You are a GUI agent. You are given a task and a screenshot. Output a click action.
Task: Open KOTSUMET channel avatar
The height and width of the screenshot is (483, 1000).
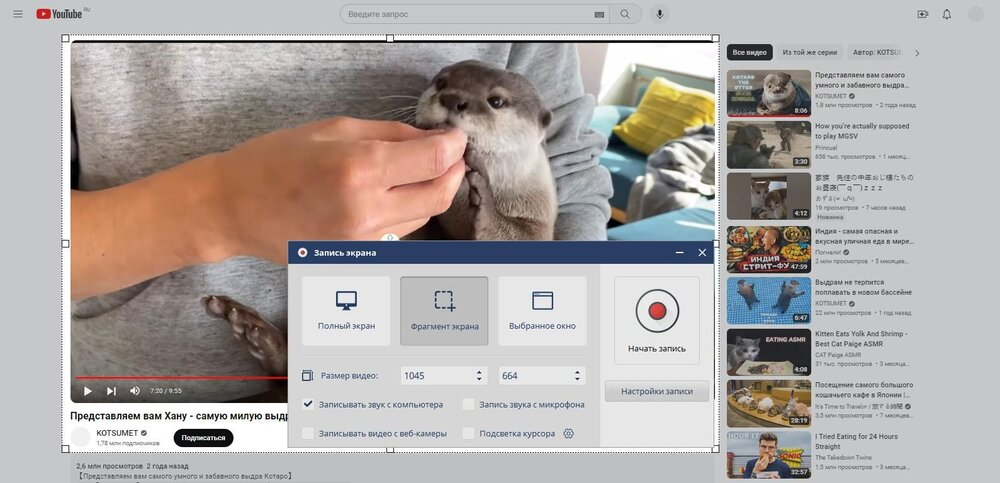click(80, 437)
